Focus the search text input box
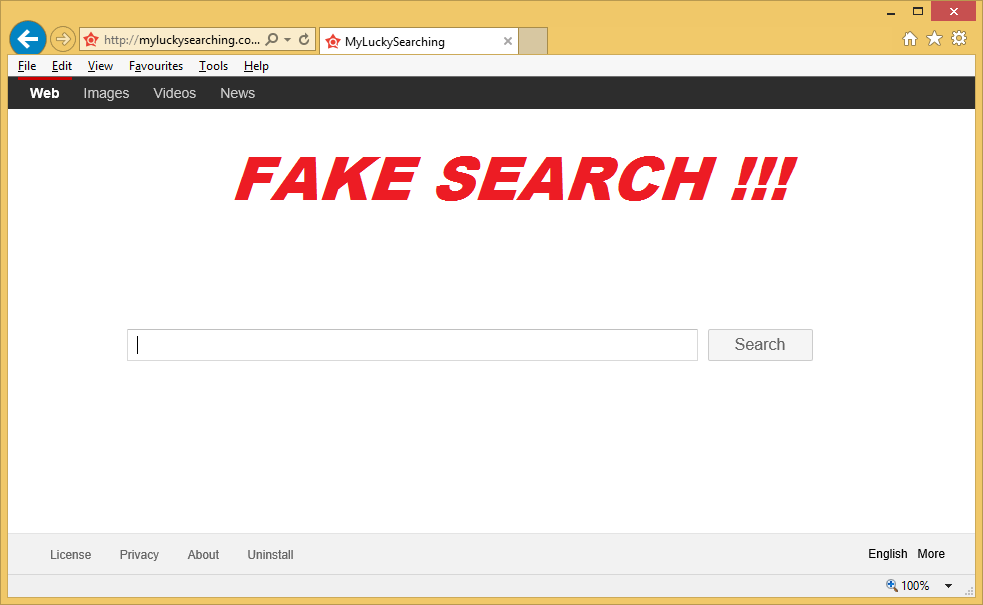 (412, 345)
